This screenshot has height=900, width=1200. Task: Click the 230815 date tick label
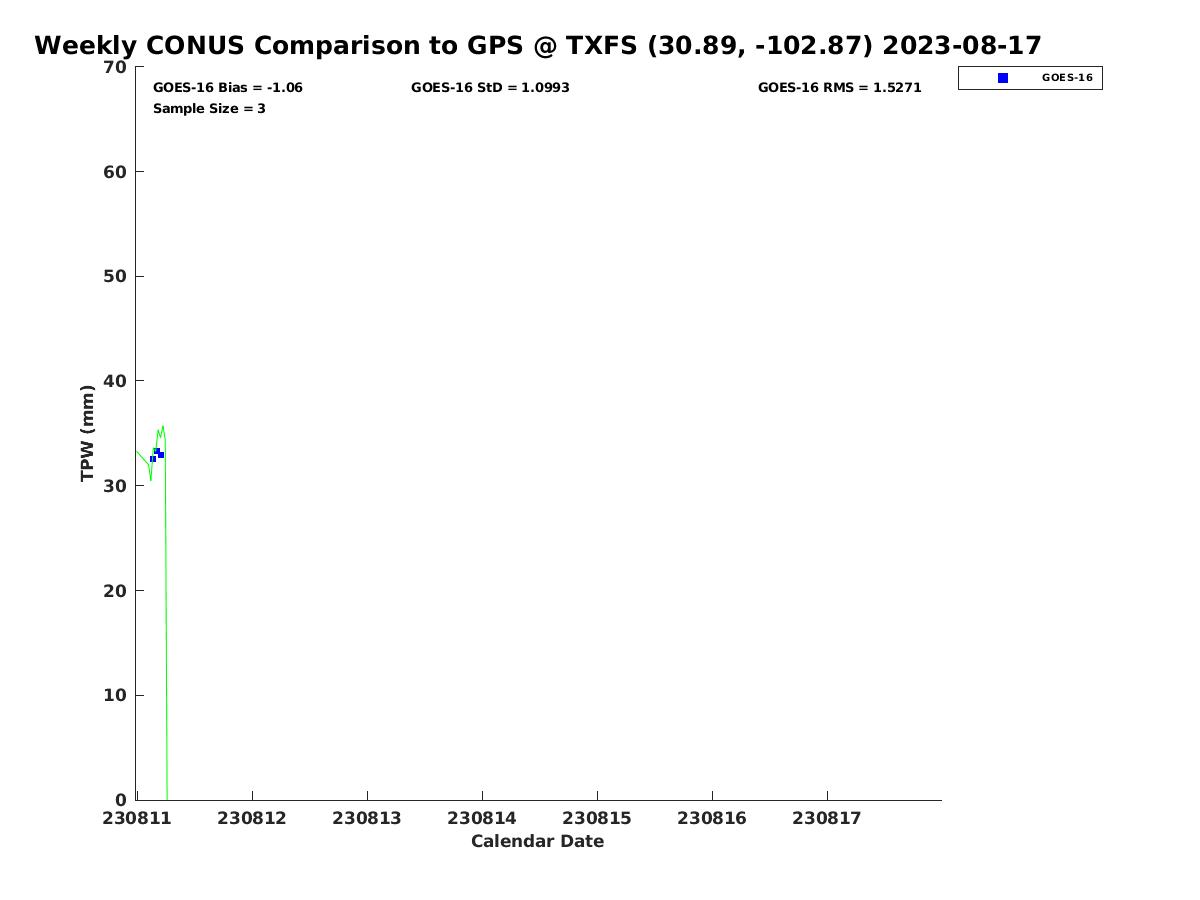597,819
